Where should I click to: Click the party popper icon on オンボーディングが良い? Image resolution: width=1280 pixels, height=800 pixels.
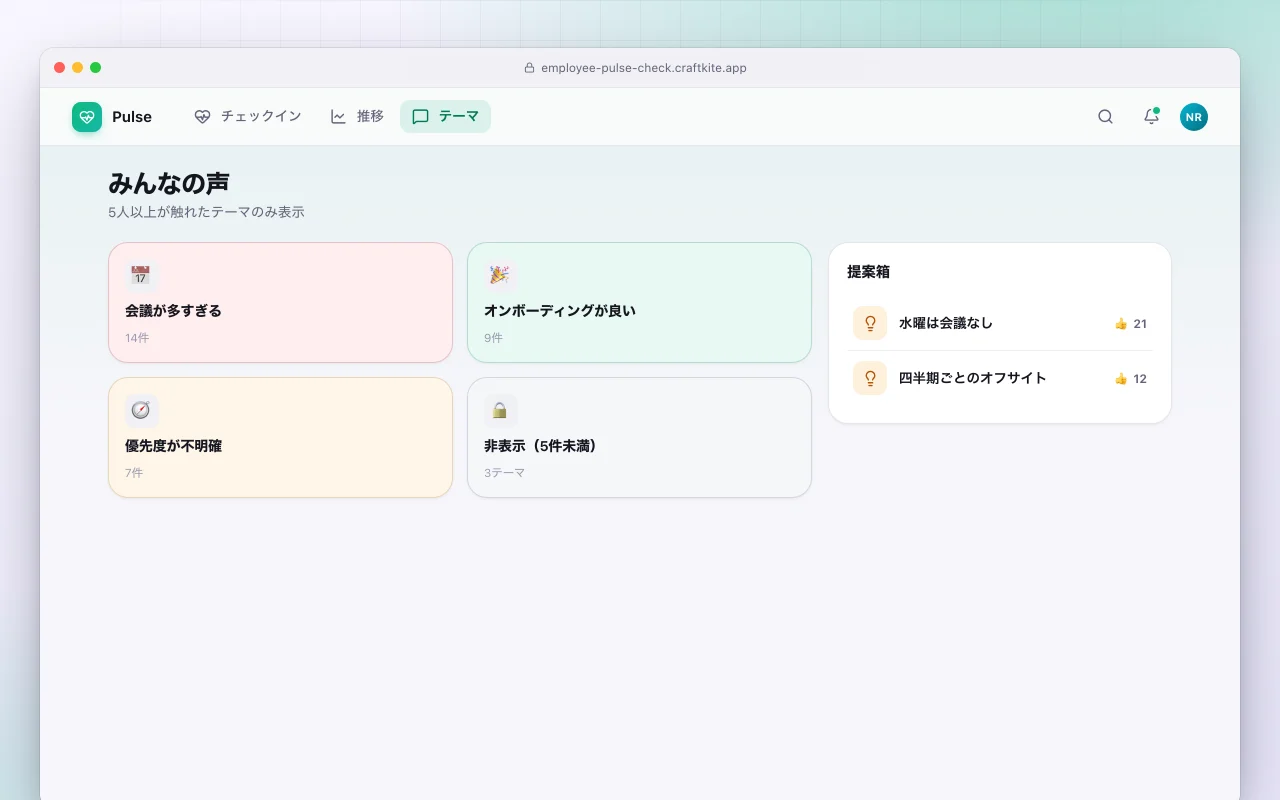pos(499,275)
